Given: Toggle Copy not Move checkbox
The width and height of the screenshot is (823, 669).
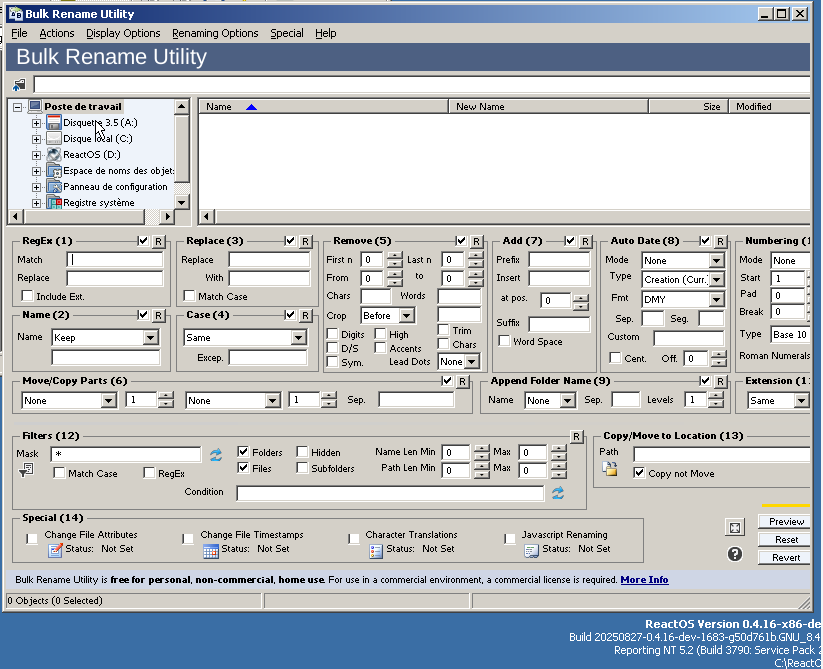Looking at the screenshot, I should (639, 473).
